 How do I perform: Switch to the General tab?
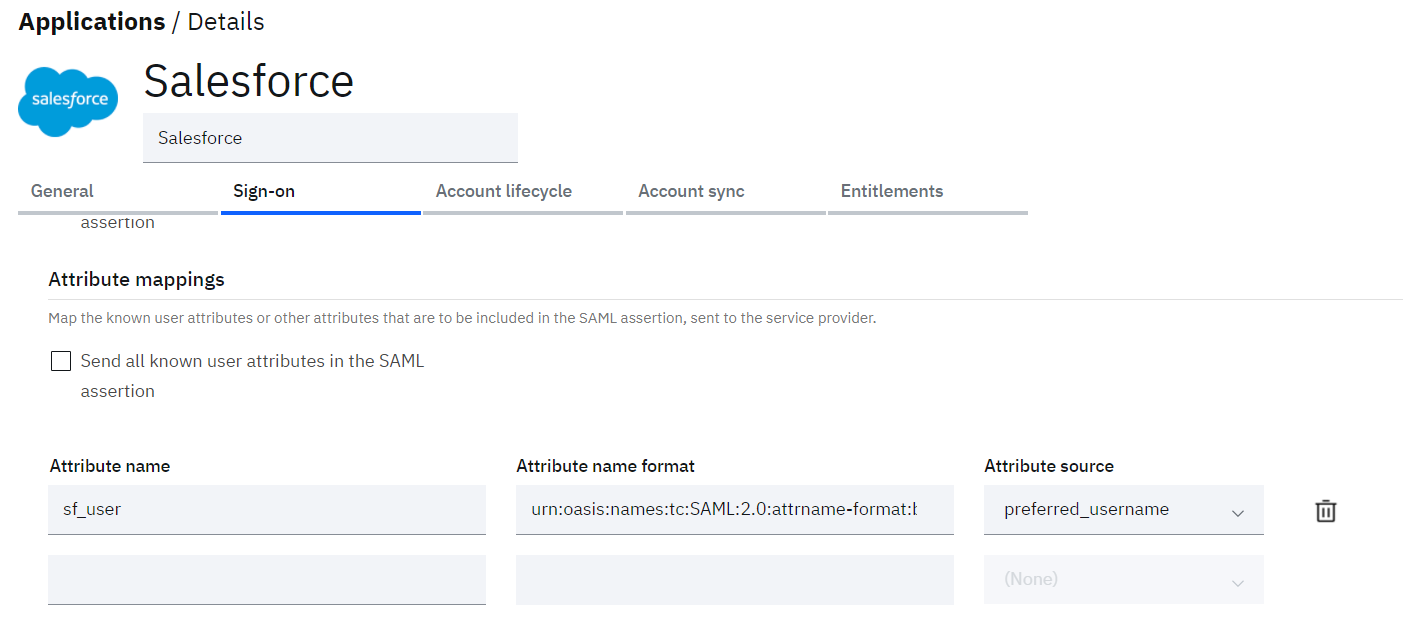point(62,191)
